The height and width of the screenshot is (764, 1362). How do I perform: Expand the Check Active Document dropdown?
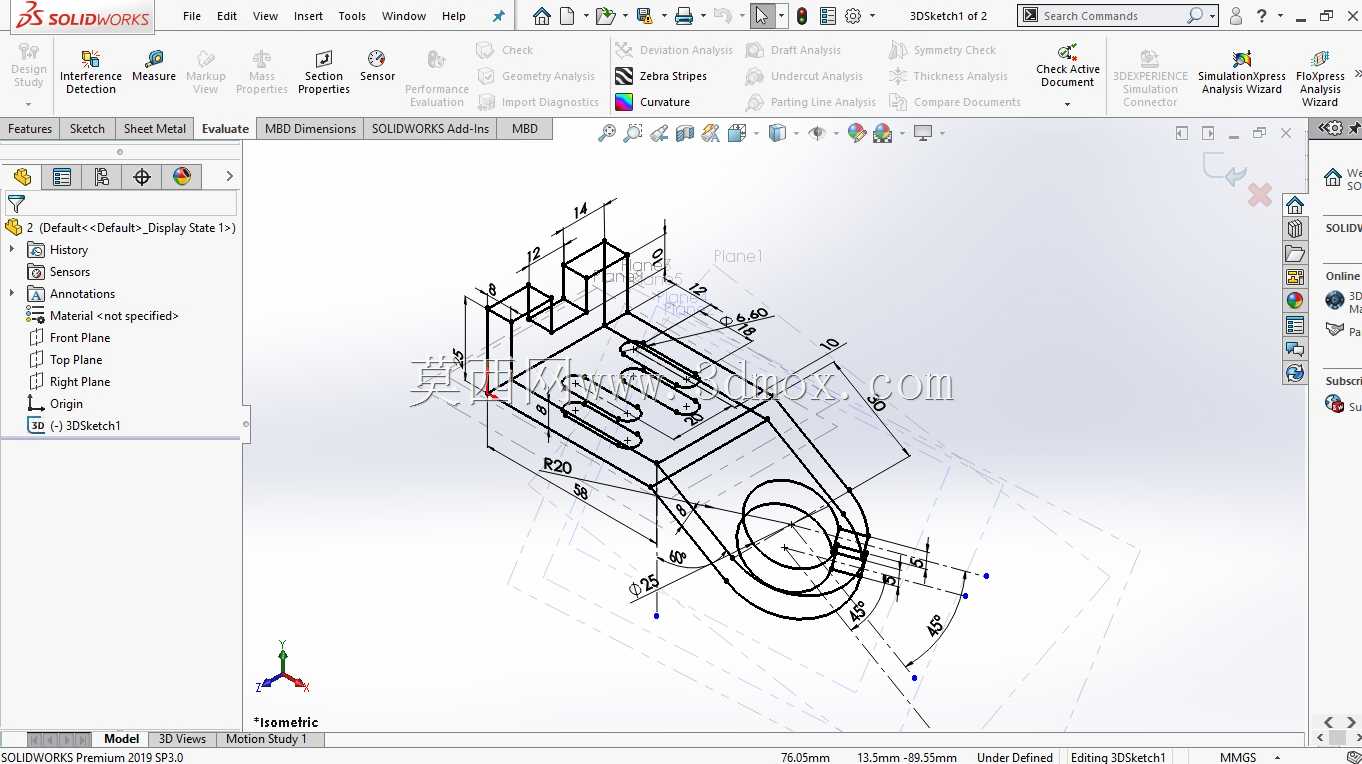pos(1067,103)
